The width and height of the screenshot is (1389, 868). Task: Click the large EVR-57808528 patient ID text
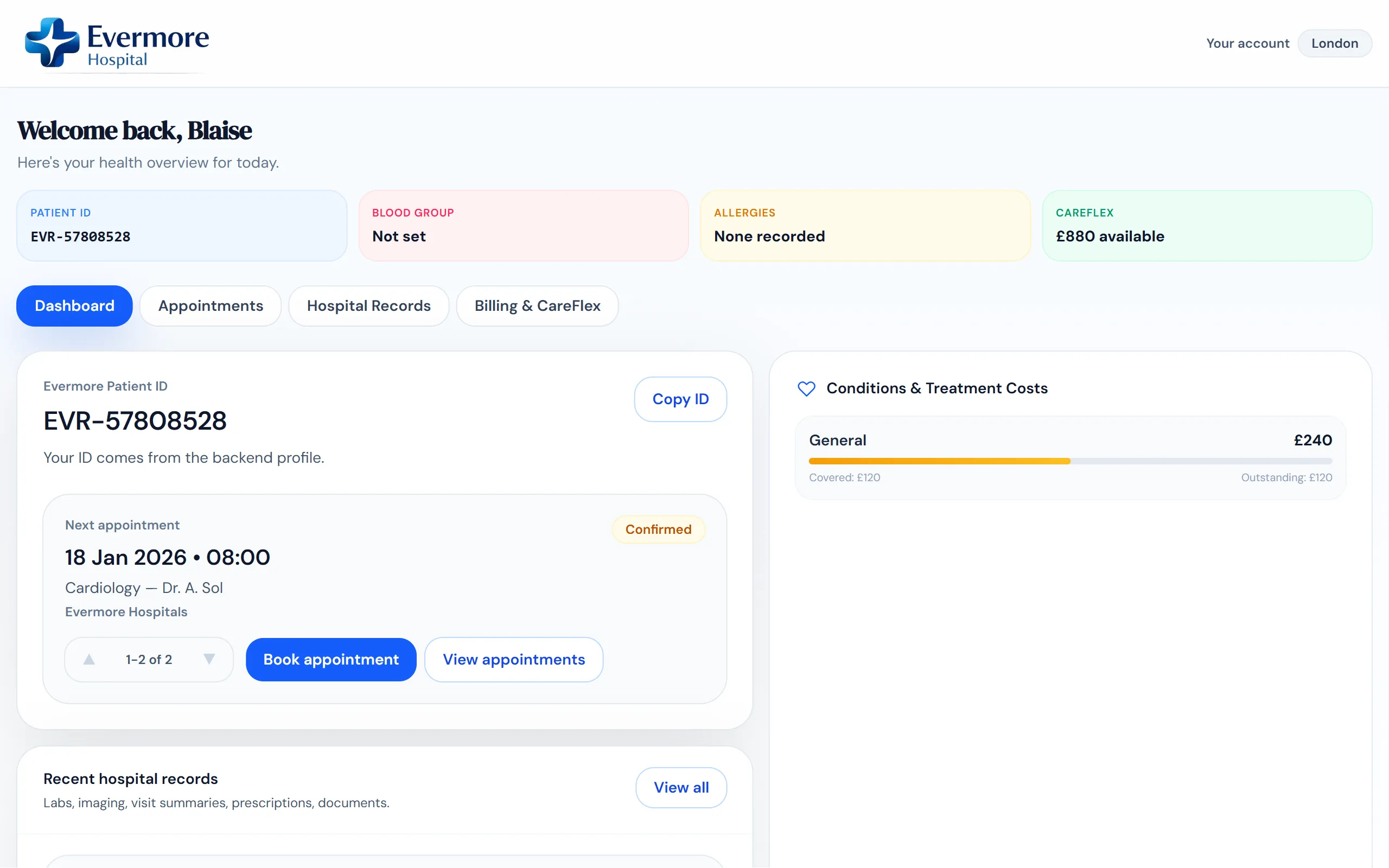tap(135, 421)
